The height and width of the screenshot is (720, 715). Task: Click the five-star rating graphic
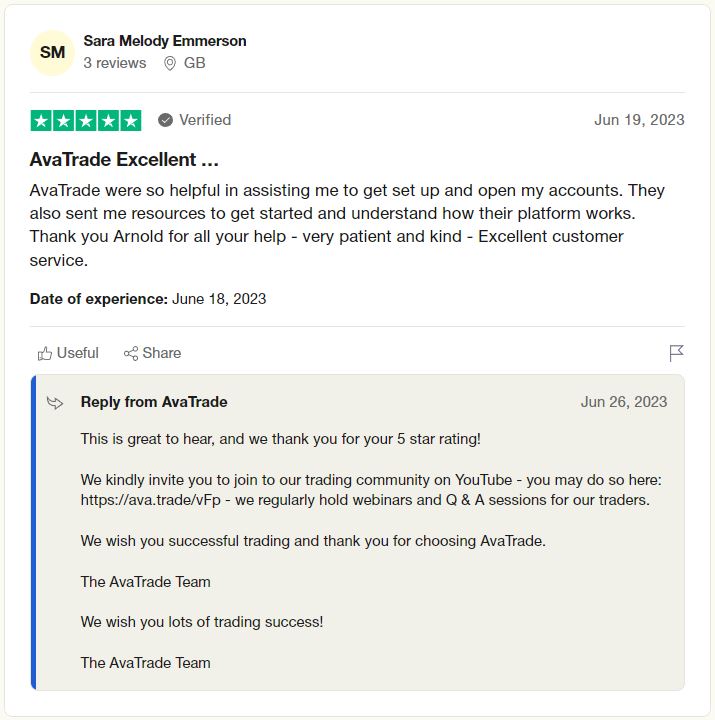[86, 120]
